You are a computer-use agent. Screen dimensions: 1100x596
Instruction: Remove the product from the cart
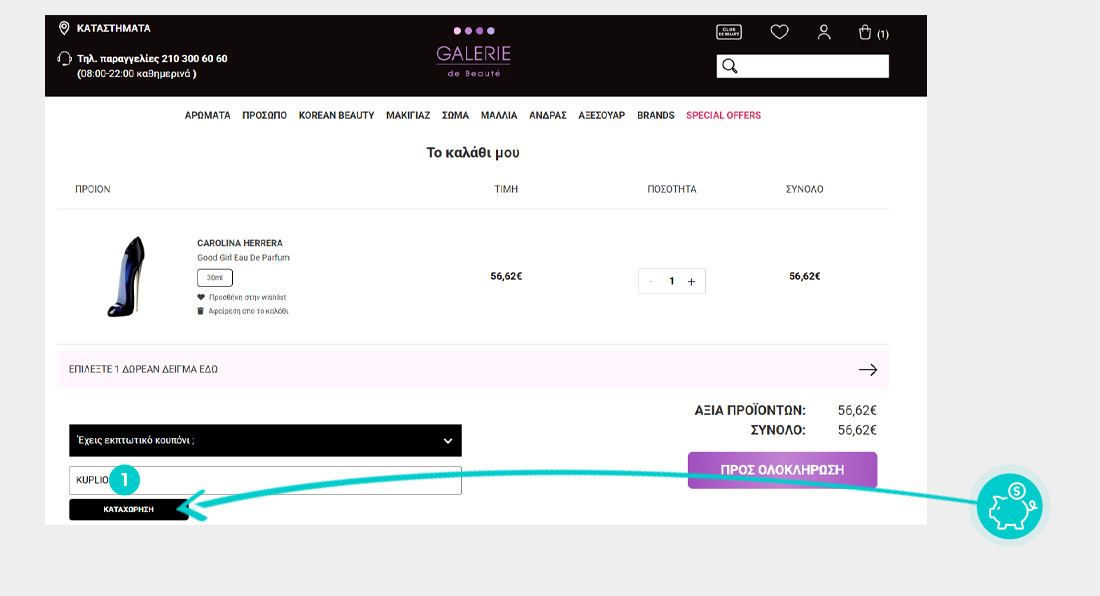243,311
